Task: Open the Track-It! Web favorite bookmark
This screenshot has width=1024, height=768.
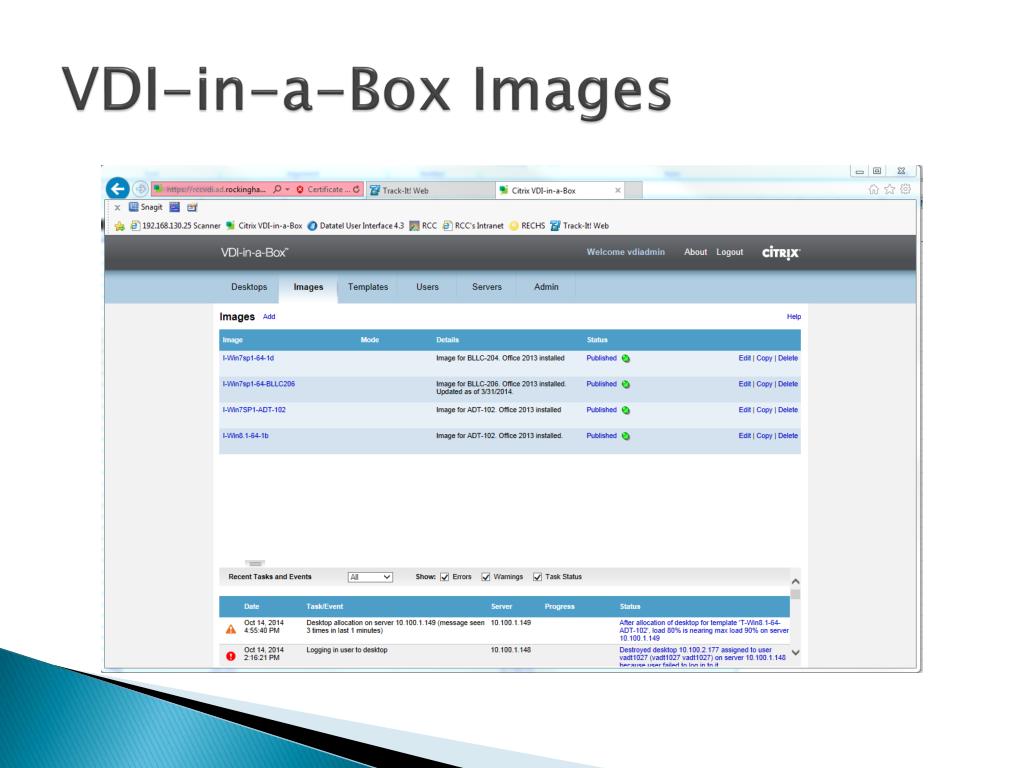Action: pyautogui.click(x=580, y=226)
